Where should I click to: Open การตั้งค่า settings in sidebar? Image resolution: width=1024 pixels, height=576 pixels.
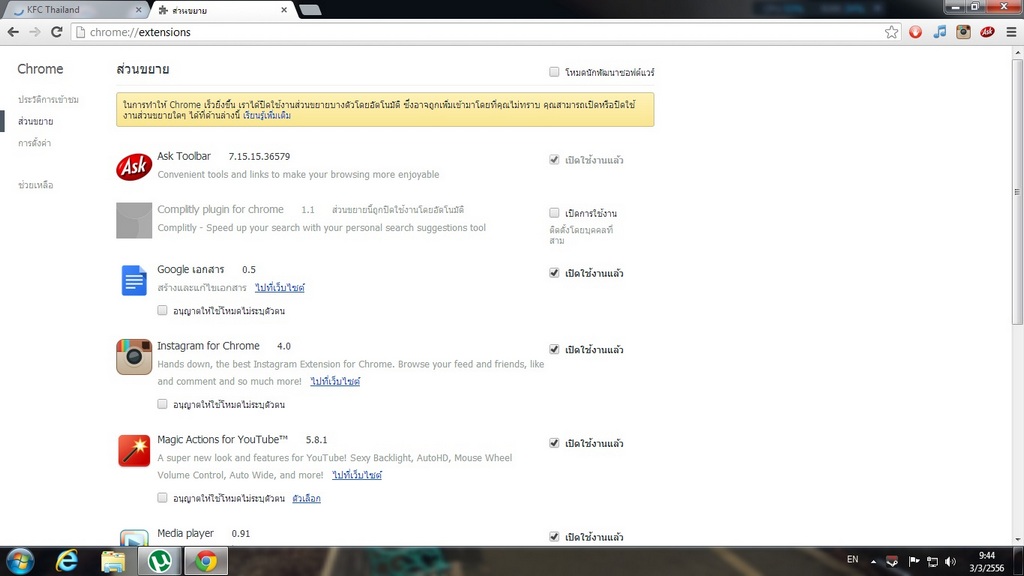click(34, 143)
